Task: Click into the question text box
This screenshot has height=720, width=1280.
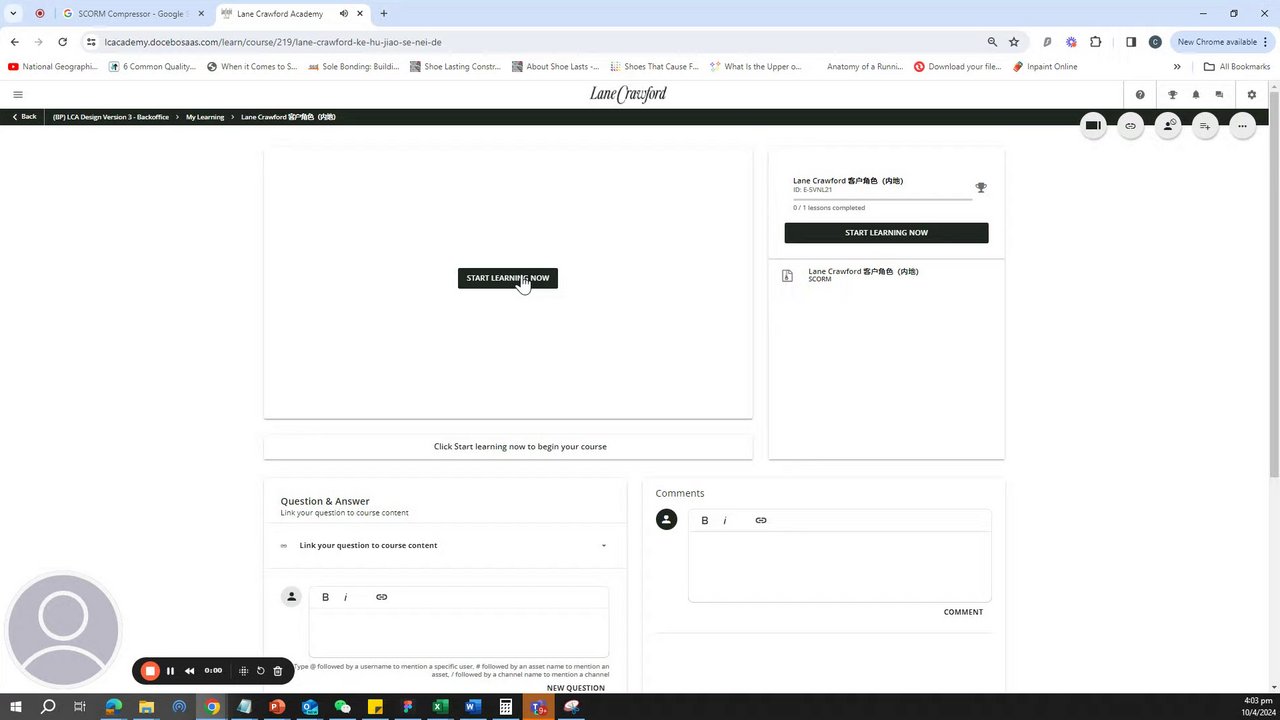Action: [x=459, y=633]
